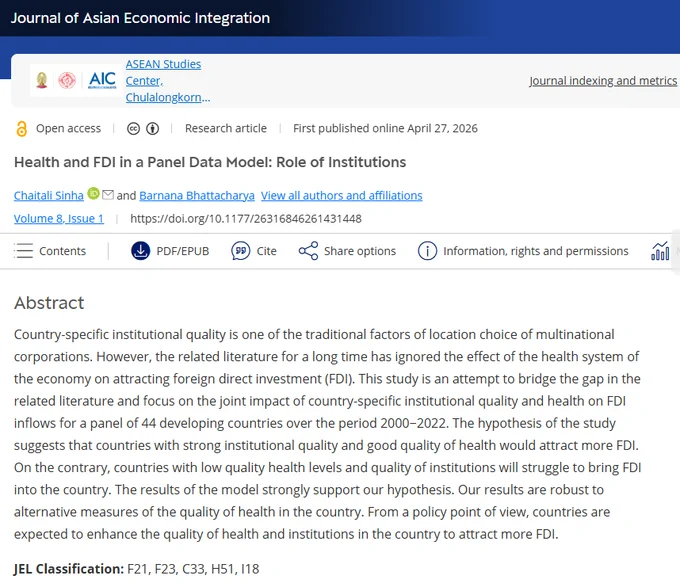Expand View all authors and affiliations

pos(341,196)
